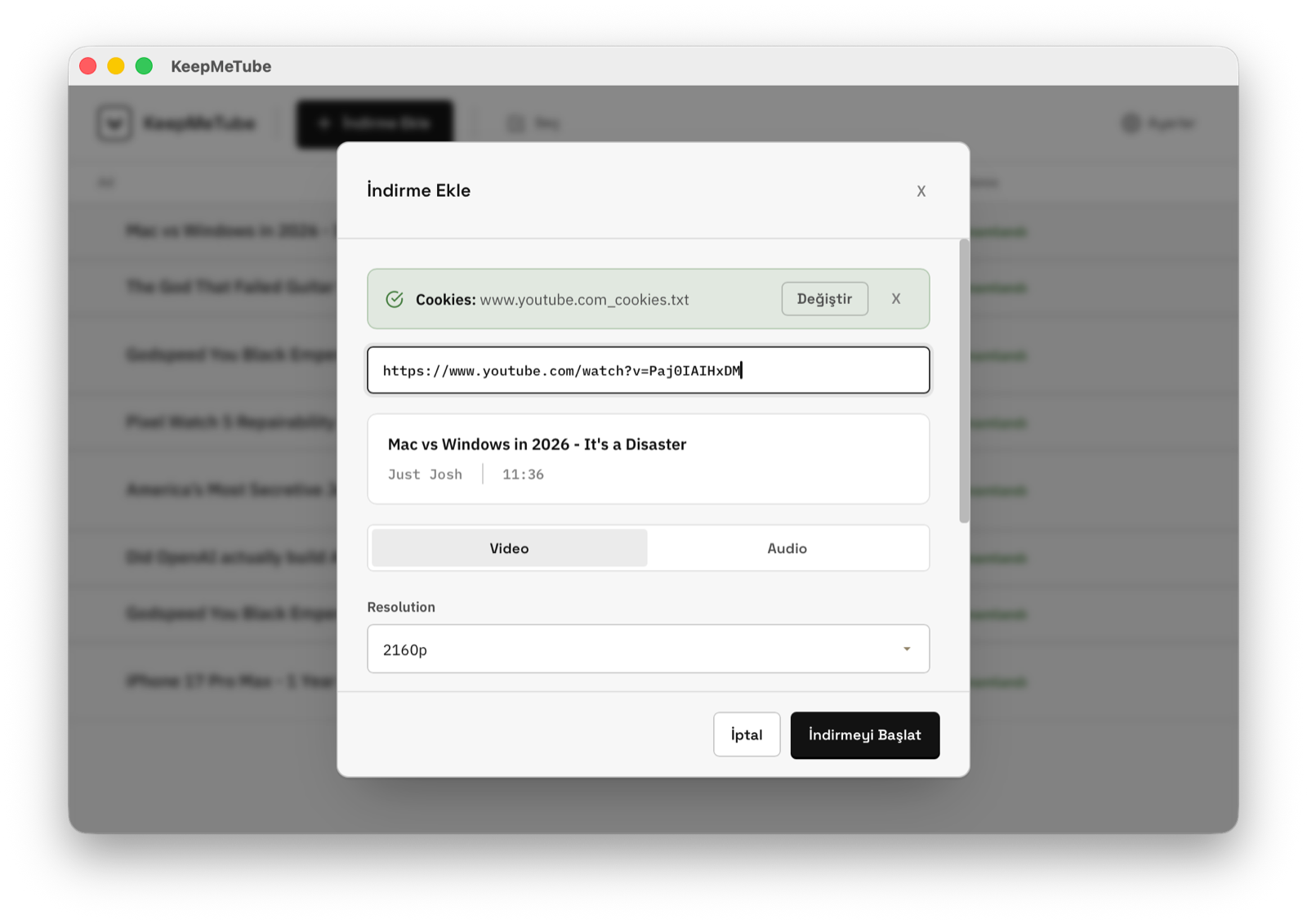The image size is (1307, 924).
Task: Open the Resolution 2160p dropdown
Action: pyautogui.click(x=649, y=649)
